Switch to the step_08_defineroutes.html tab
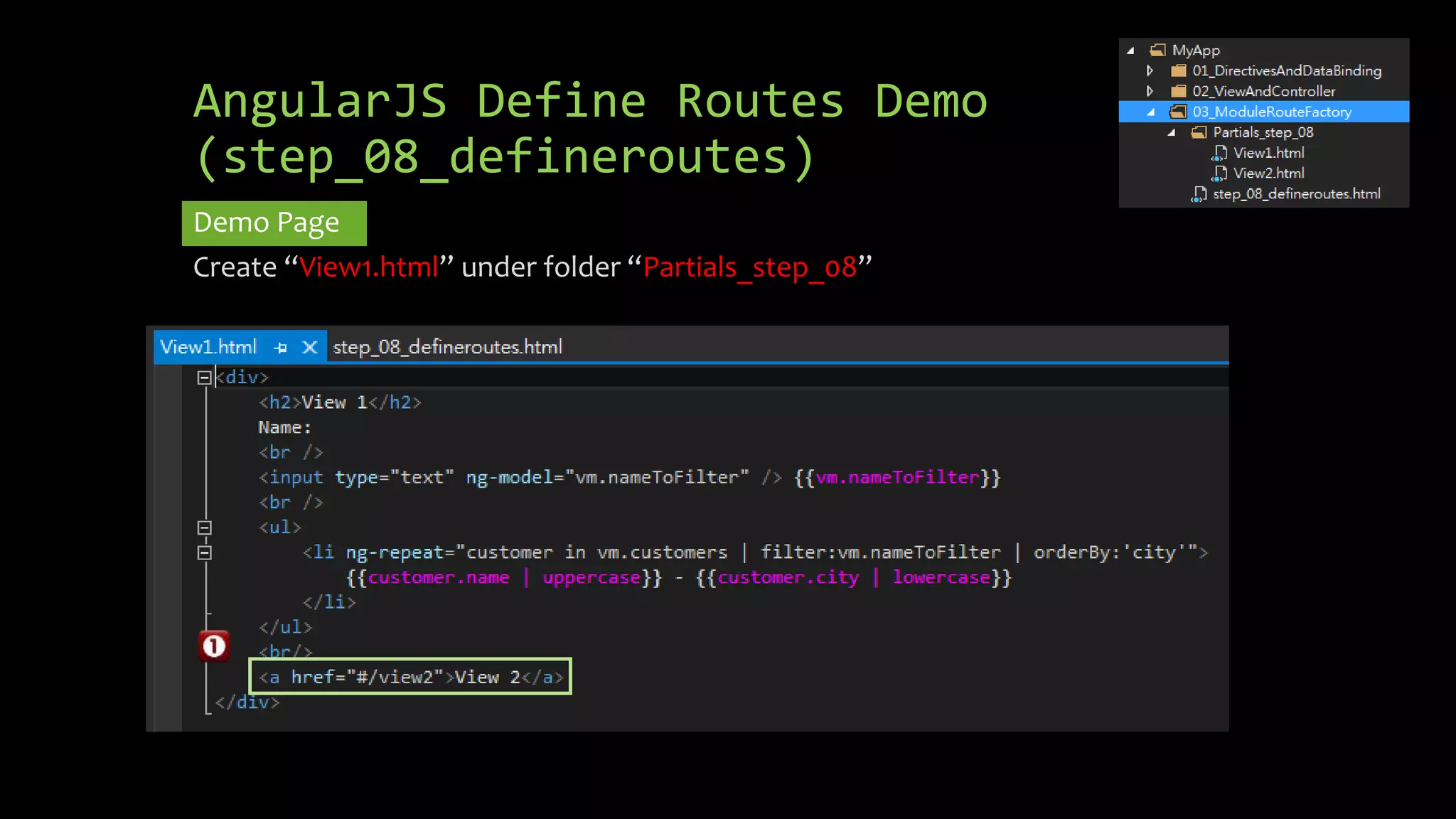 (447, 347)
